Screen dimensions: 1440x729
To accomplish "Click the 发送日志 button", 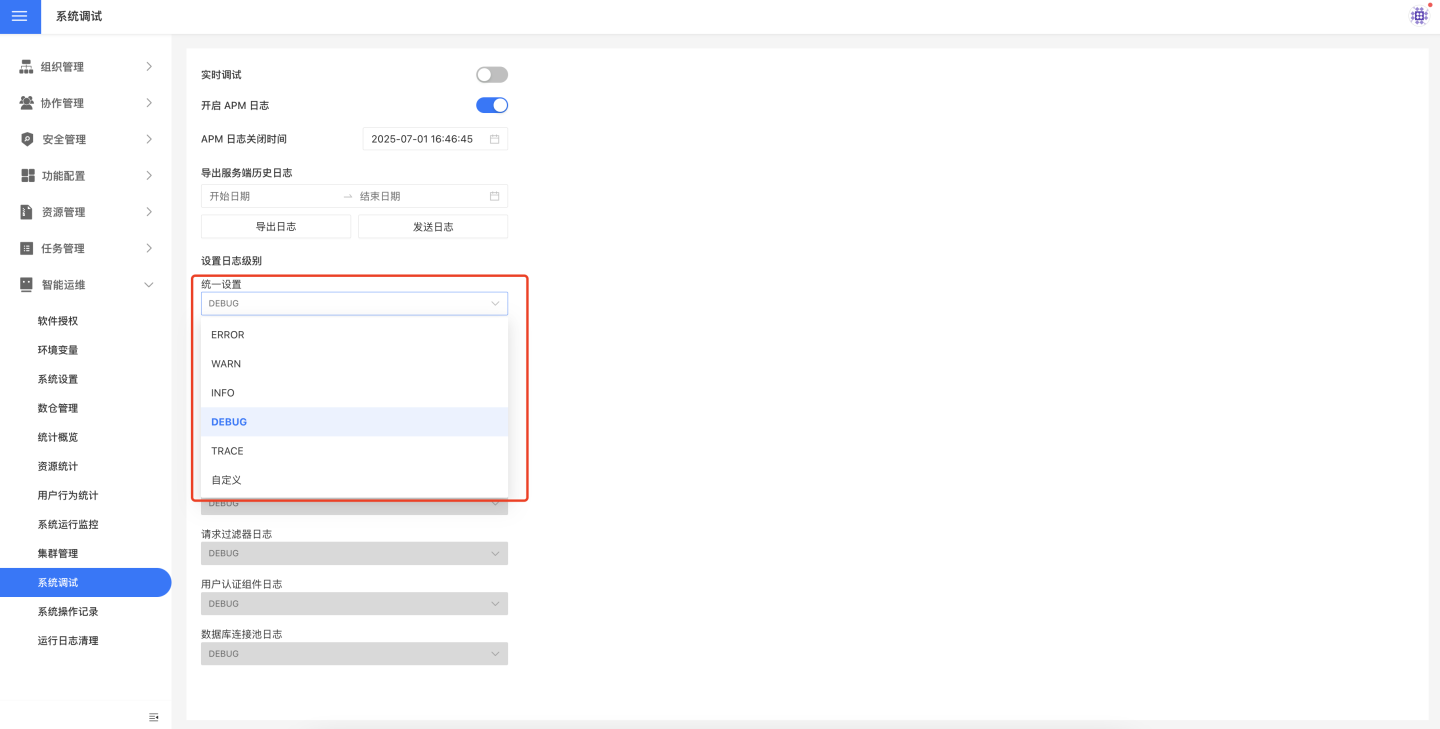I will (433, 227).
